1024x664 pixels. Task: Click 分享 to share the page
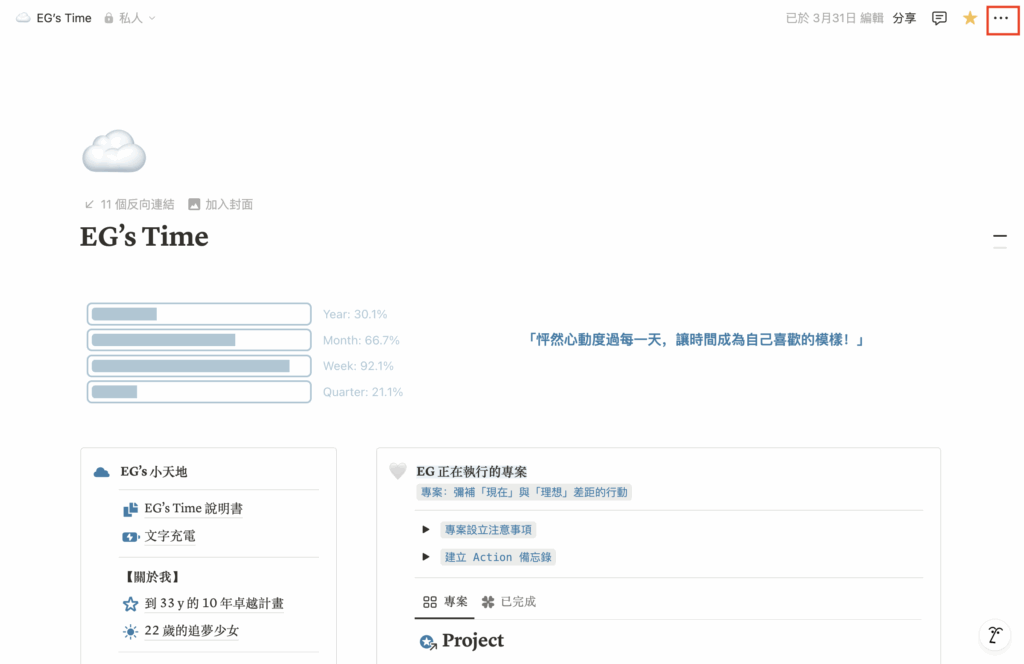[x=904, y=18]
